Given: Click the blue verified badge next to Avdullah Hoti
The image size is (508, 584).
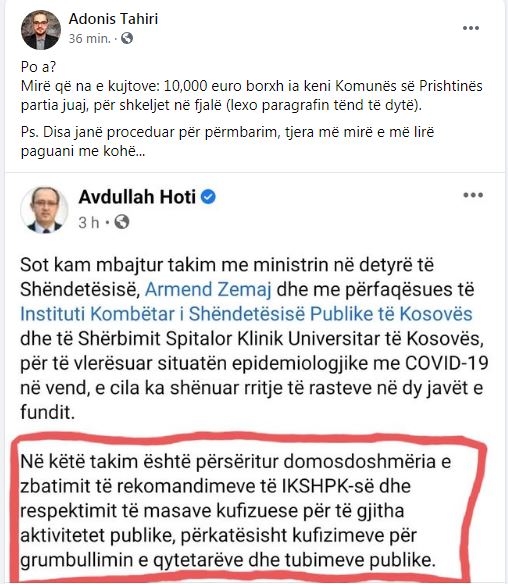Looking at the screenshot, I should 208,197.
